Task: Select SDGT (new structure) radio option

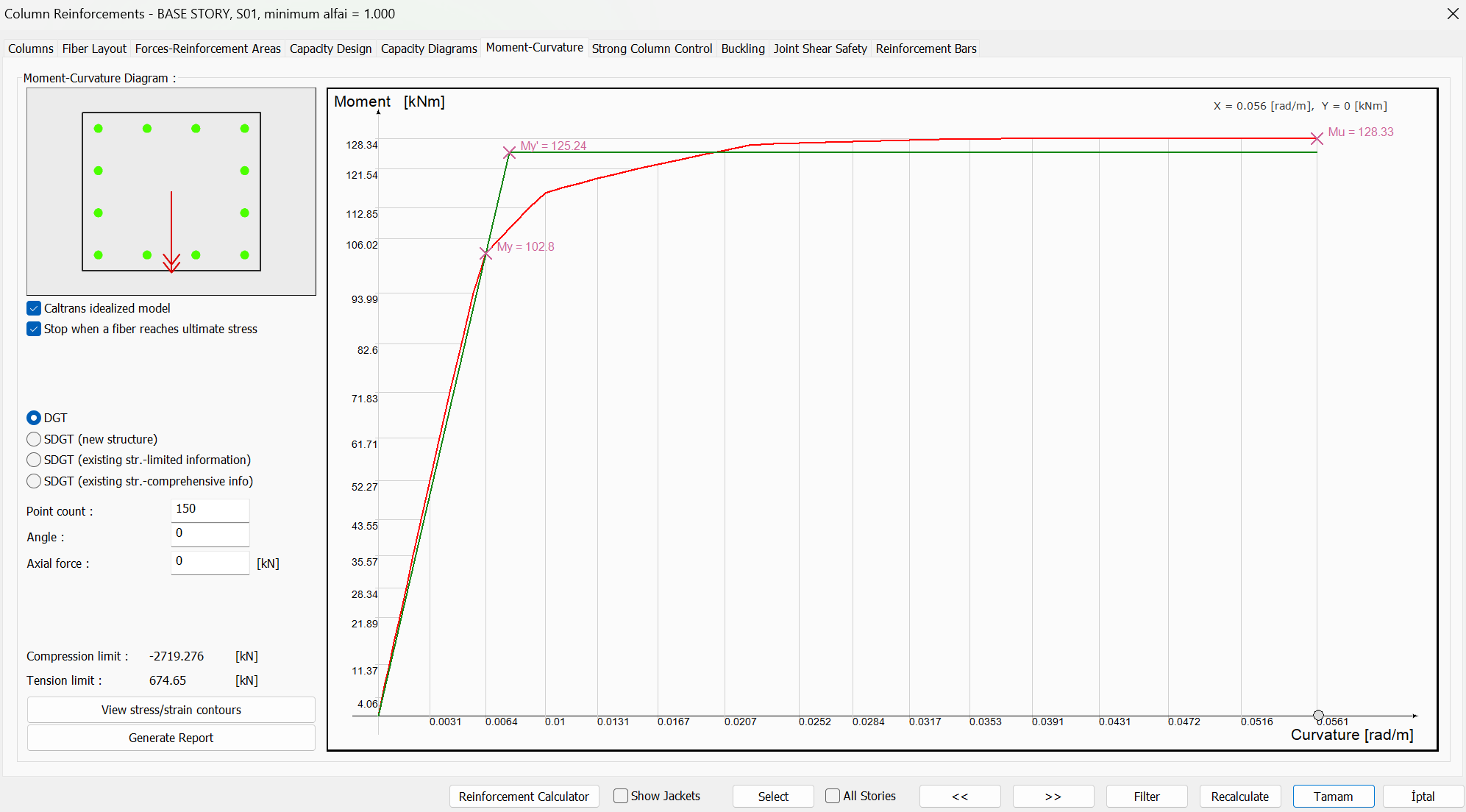Action: [34, 439]
